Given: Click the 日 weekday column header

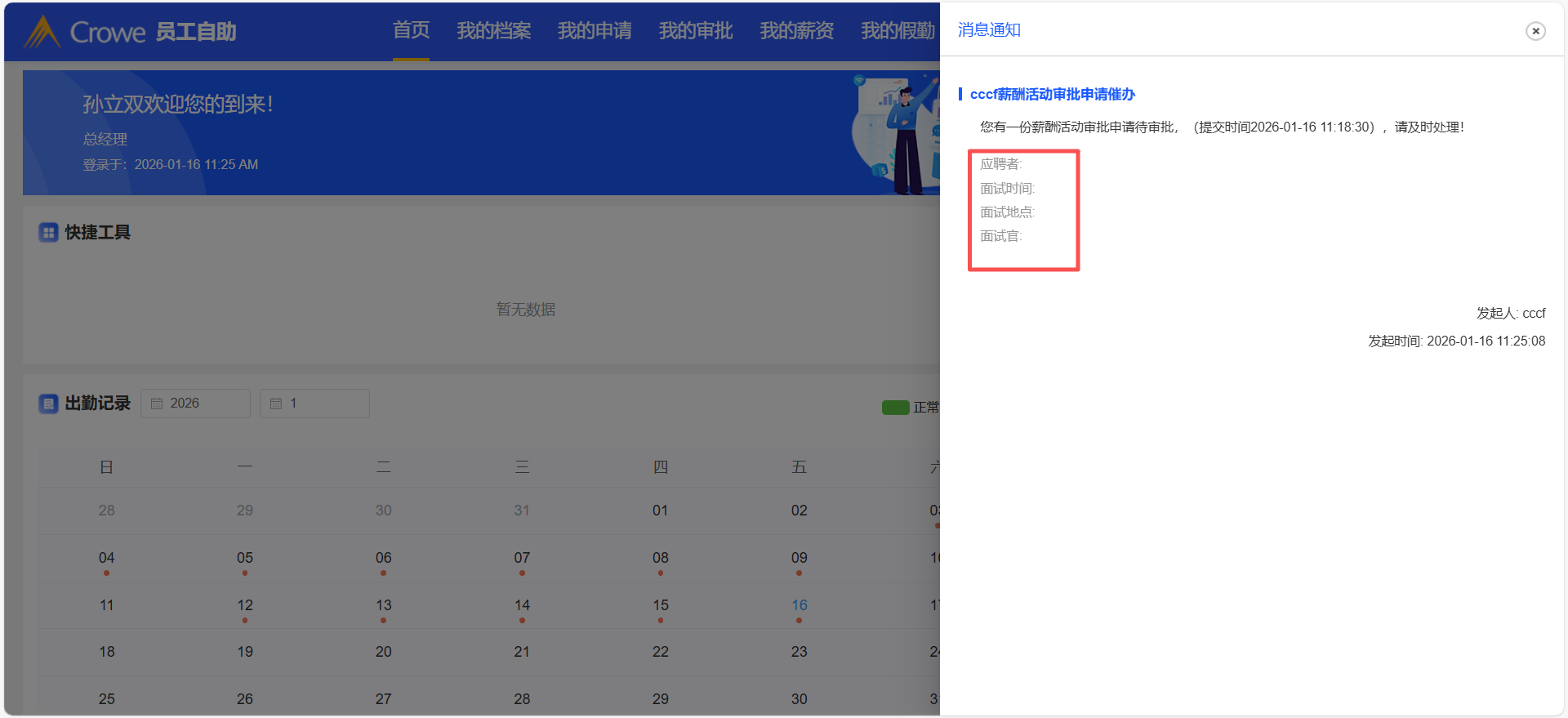Looking at the screenshot, I should (106, 467).
